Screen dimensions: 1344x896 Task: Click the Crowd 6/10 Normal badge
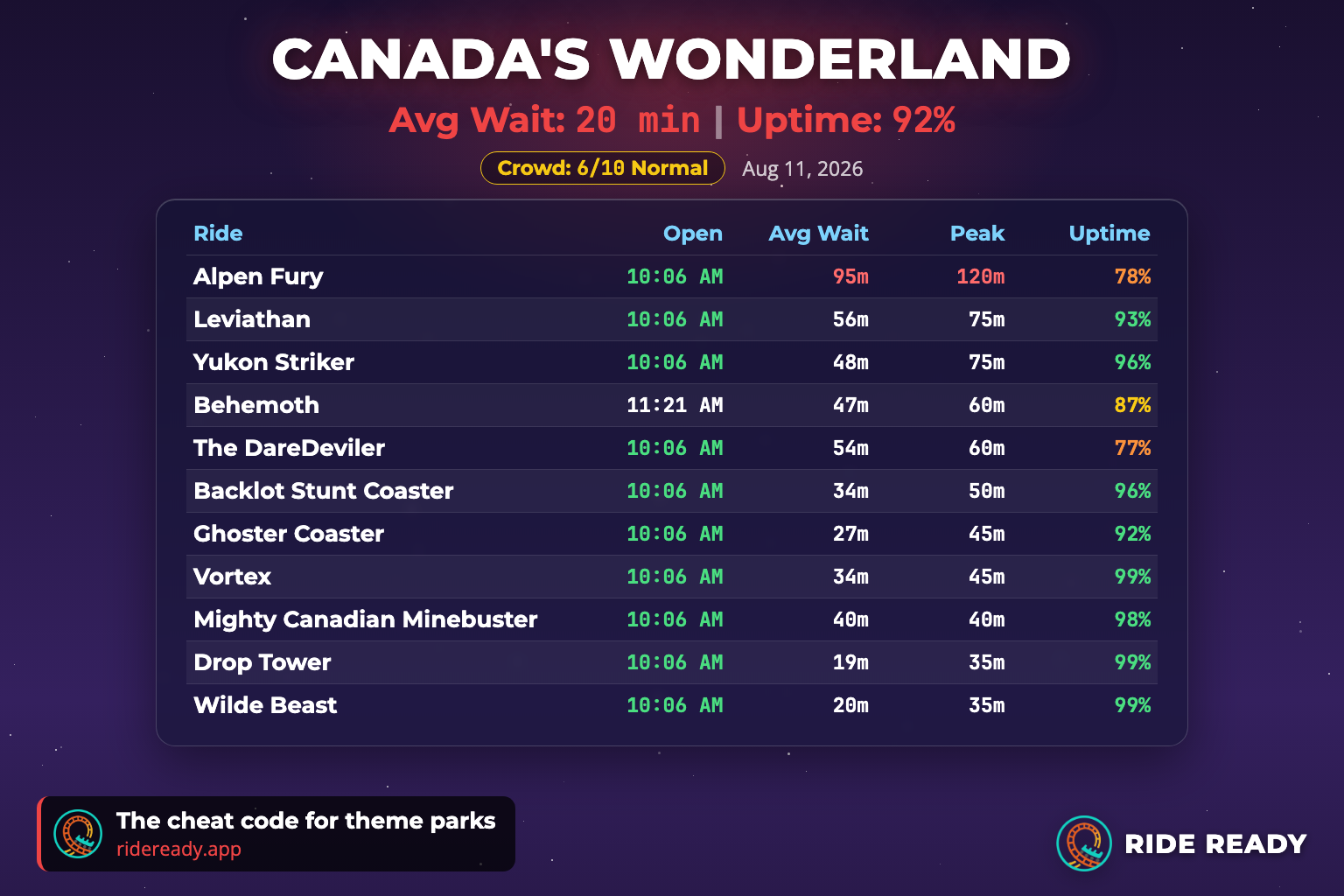pos(603,168)
